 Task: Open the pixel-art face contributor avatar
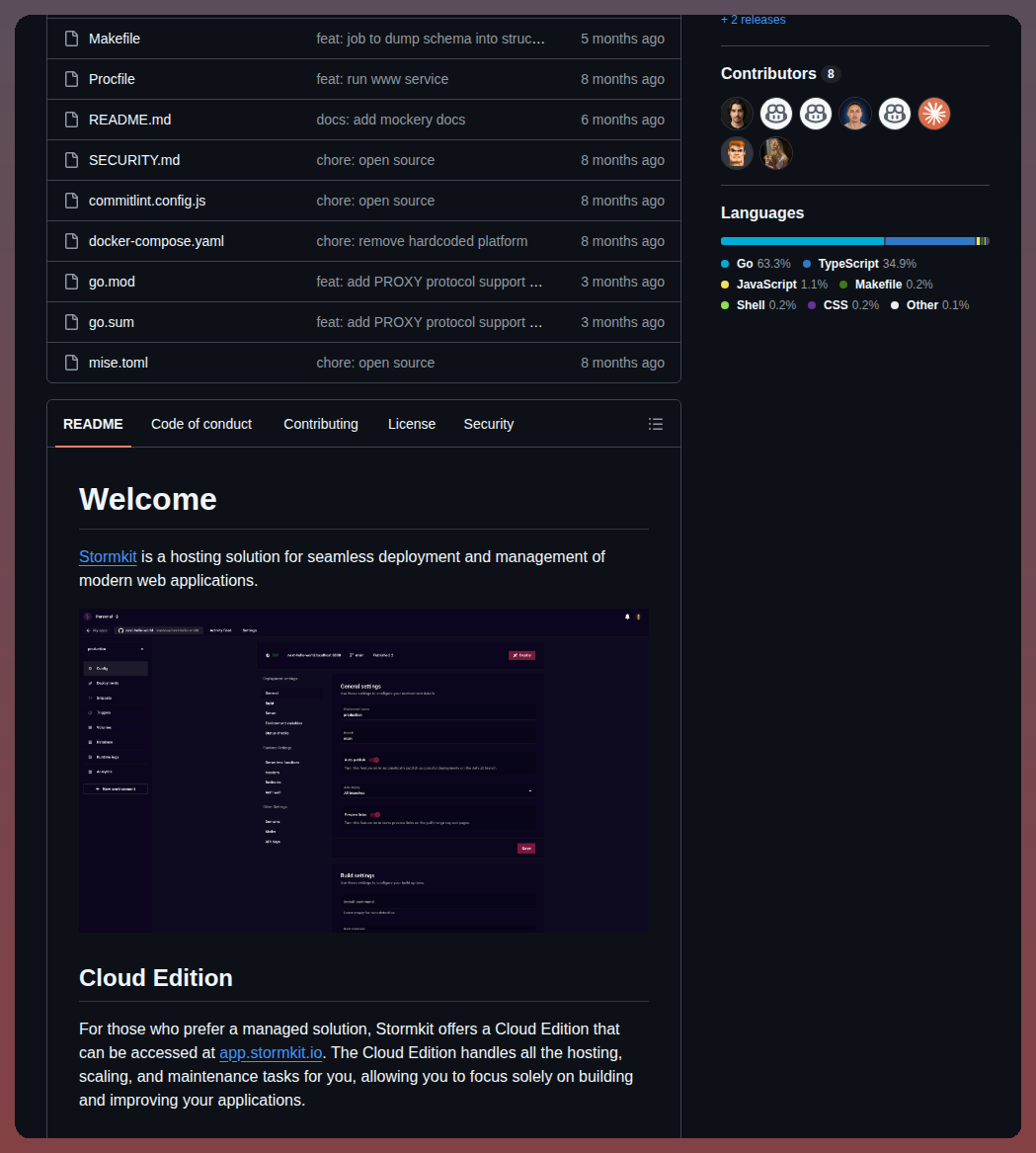[737, 154]
